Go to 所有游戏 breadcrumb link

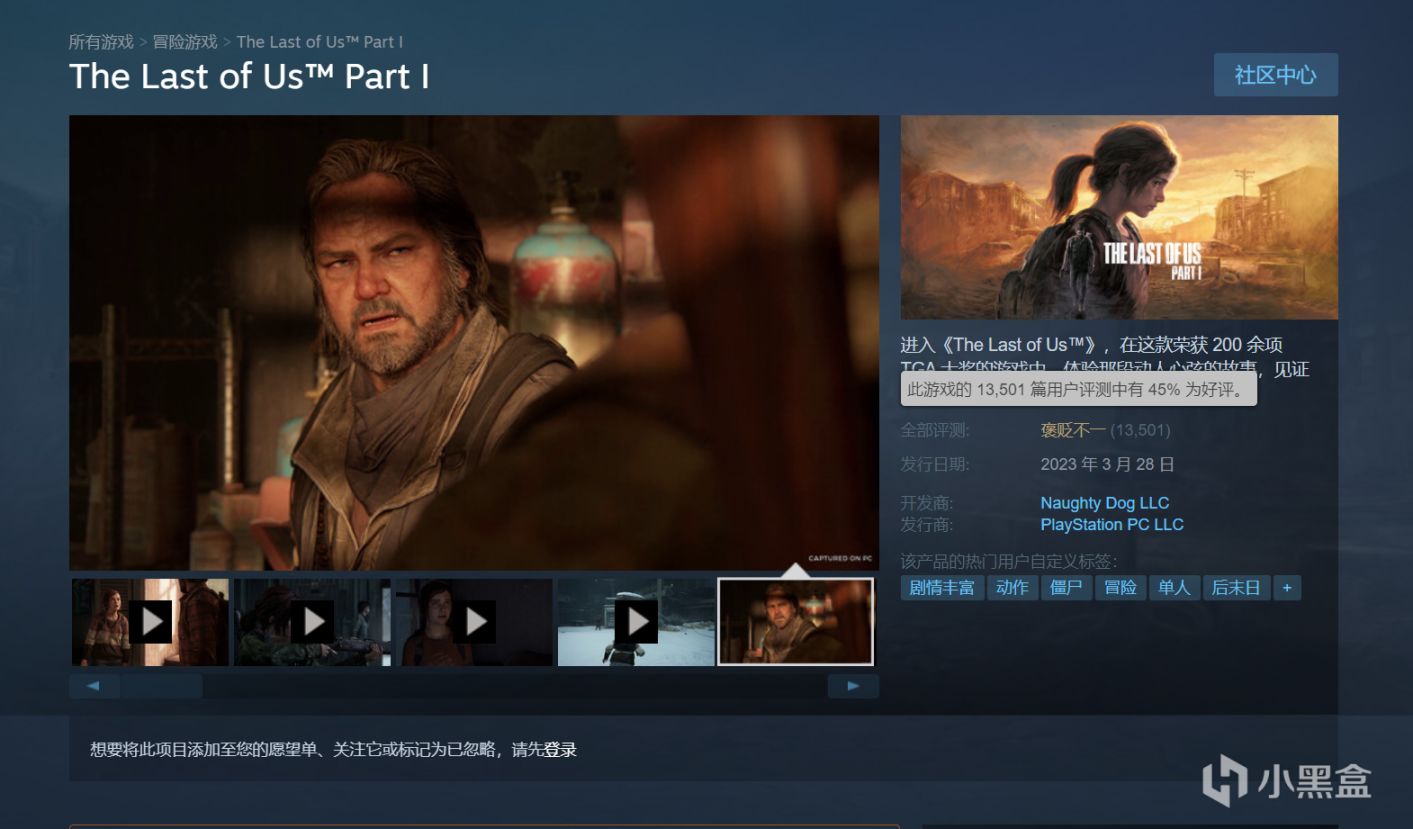[101, 42]
